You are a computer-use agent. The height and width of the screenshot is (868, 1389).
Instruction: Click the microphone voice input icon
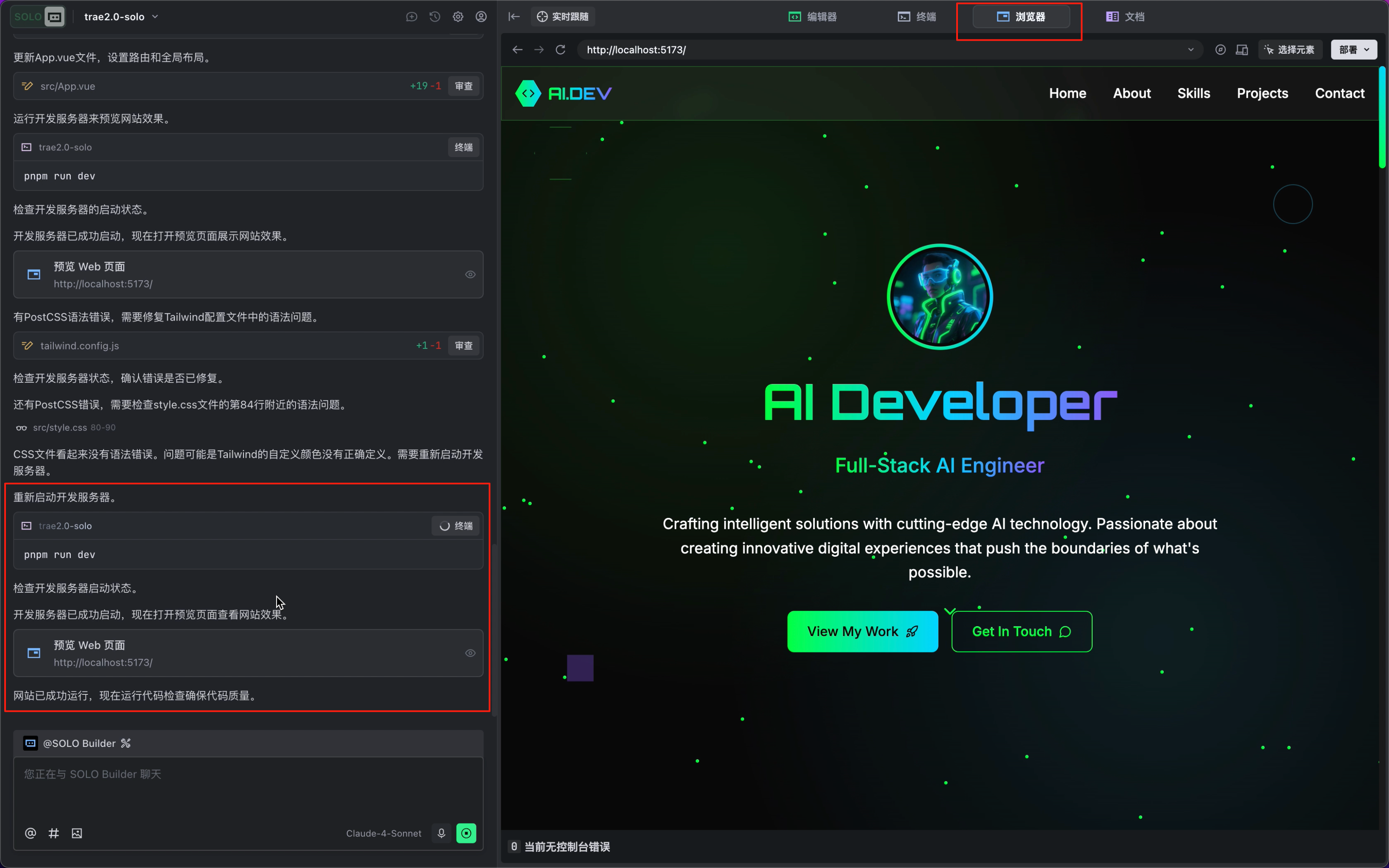point(441,833)
